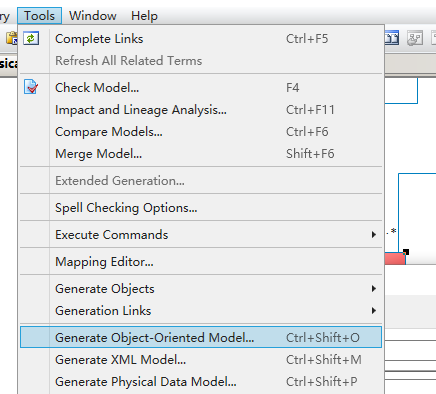Open Impact and Lineage Analysis...
Image resolution: width=436 pixels, height=394 pixels.
pos(201,110)
